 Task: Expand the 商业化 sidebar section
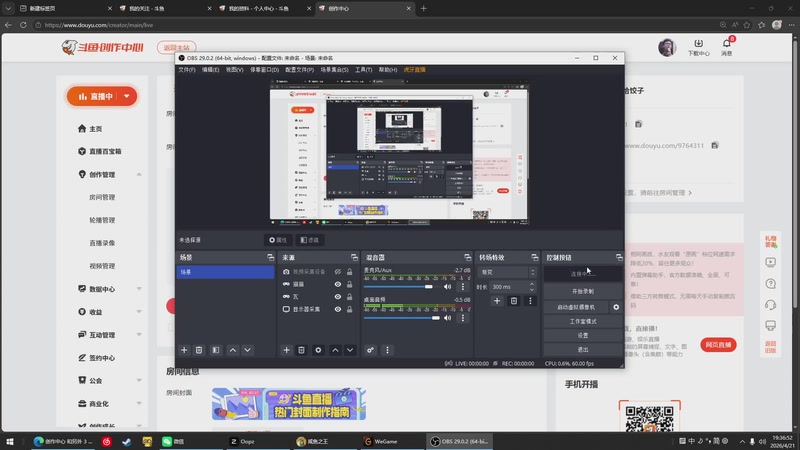coord(139,404)
